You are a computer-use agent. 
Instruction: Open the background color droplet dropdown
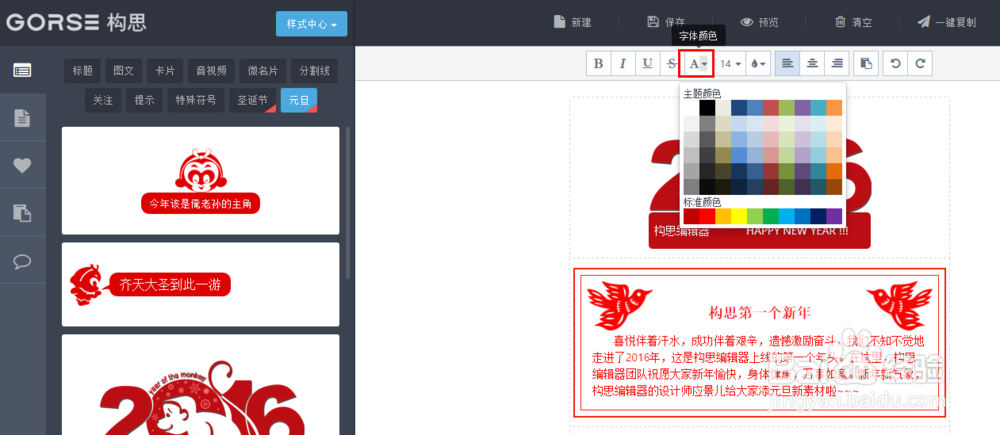click(758, 64)
